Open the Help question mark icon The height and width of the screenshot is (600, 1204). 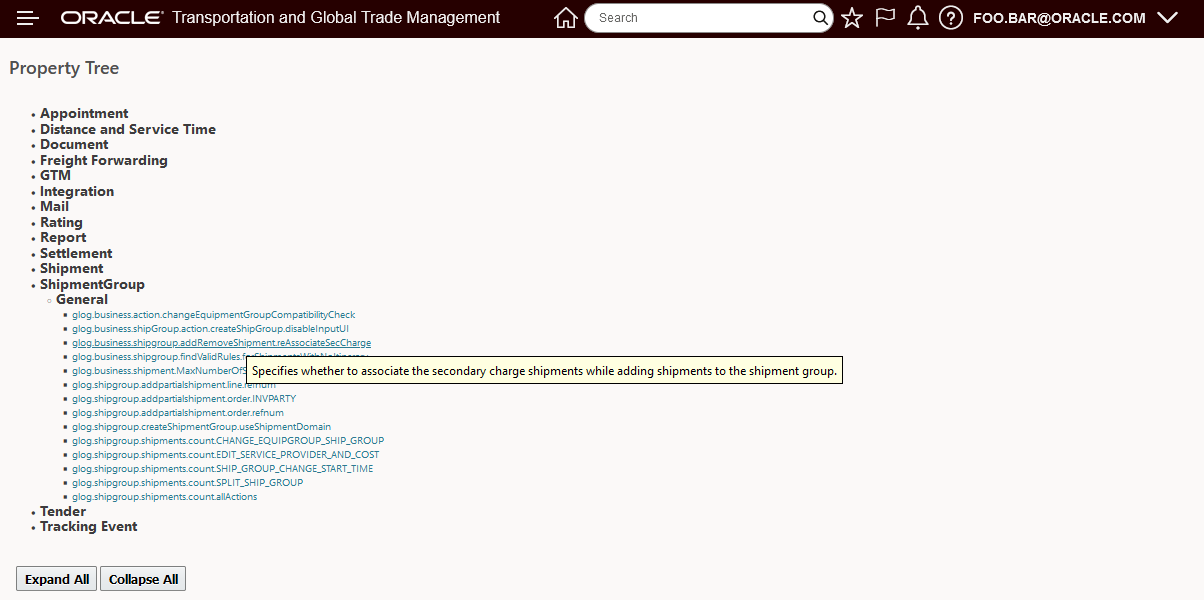pyautogui.click(x=951, y=18)
